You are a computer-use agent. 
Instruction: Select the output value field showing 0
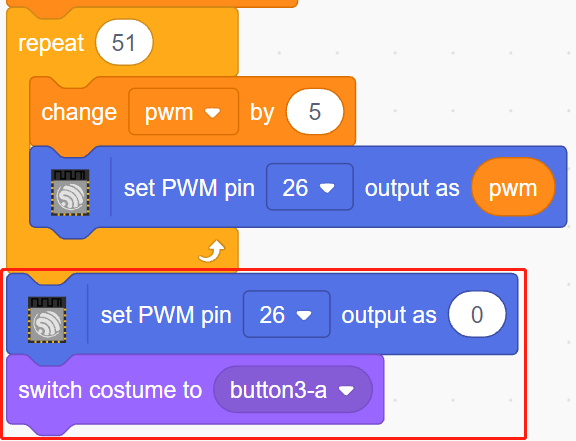477,314
